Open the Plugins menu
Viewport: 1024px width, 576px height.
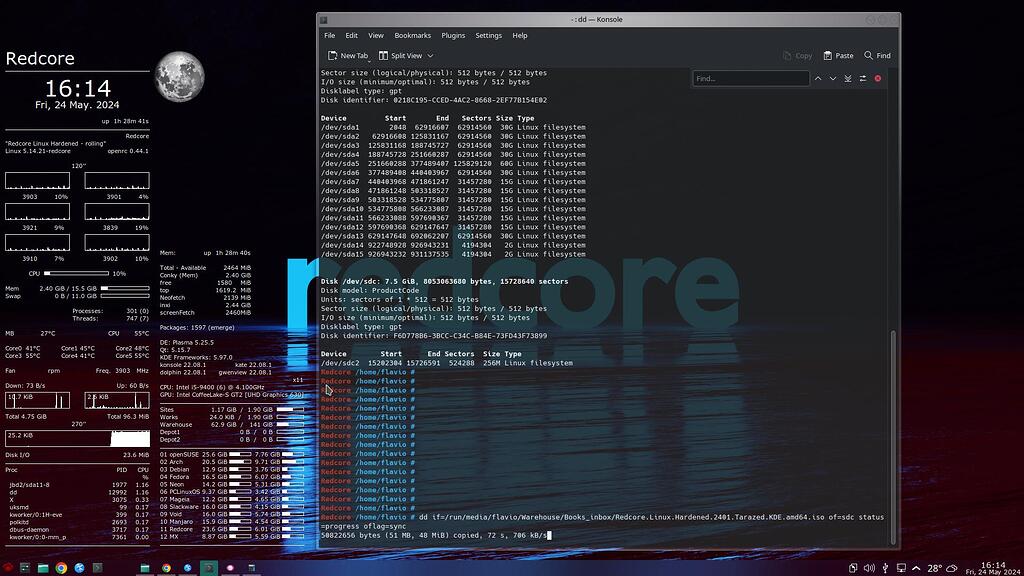click(452, 35)
